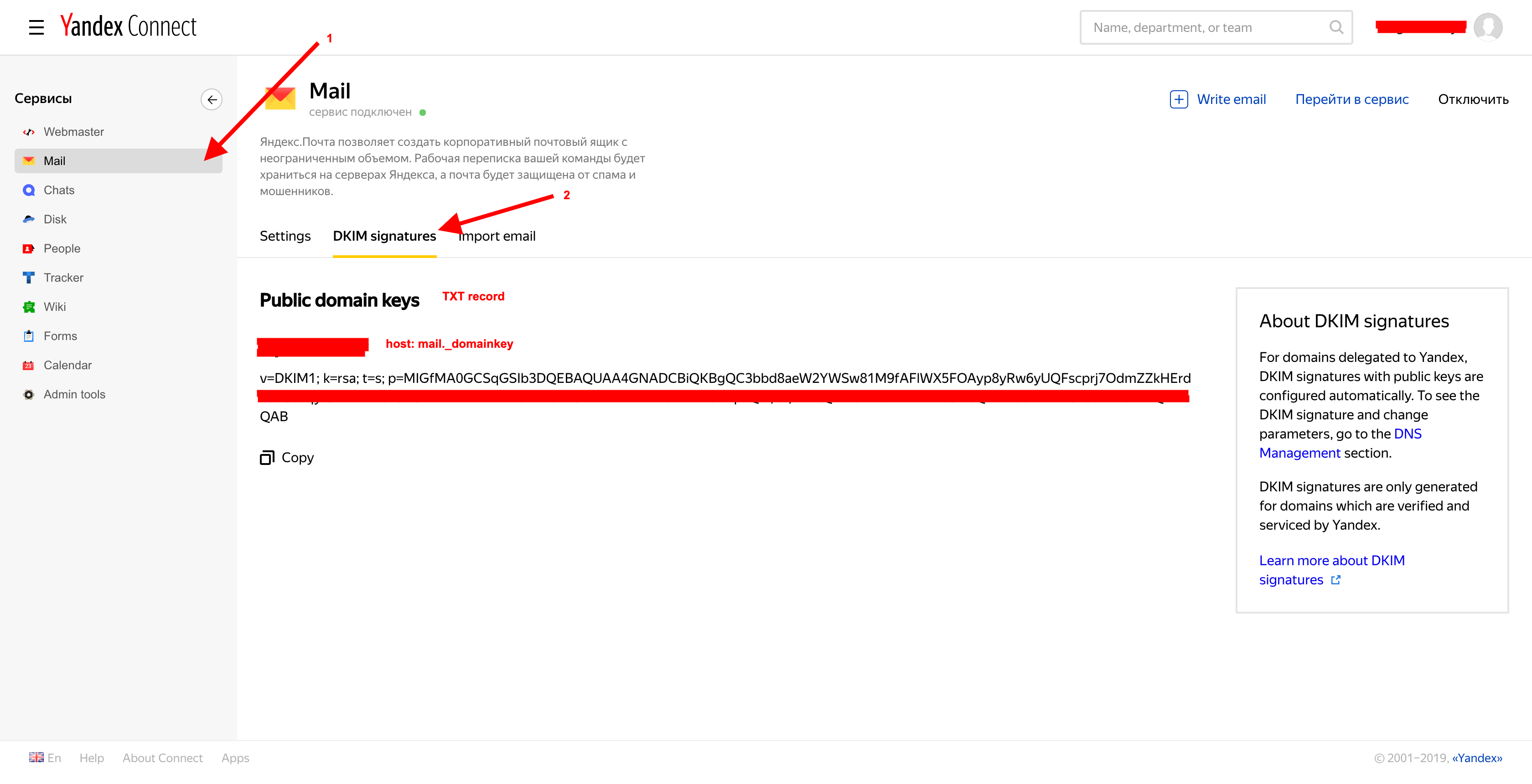
Task: Click Write email link
Action: click(x=1231, y=99)
